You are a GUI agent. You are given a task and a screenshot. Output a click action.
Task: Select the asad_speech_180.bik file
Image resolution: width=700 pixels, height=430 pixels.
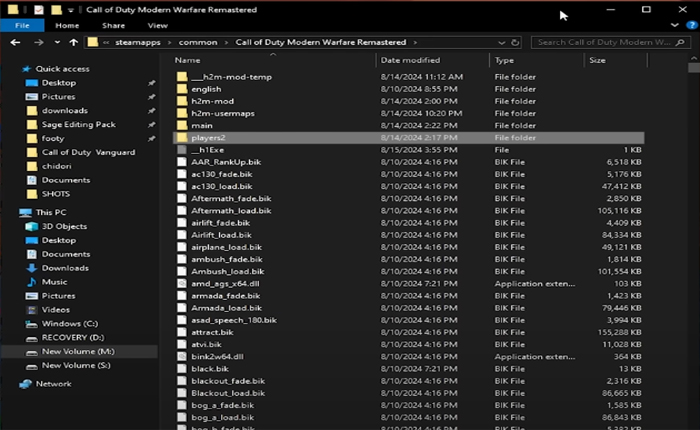(x=233, y=320)
